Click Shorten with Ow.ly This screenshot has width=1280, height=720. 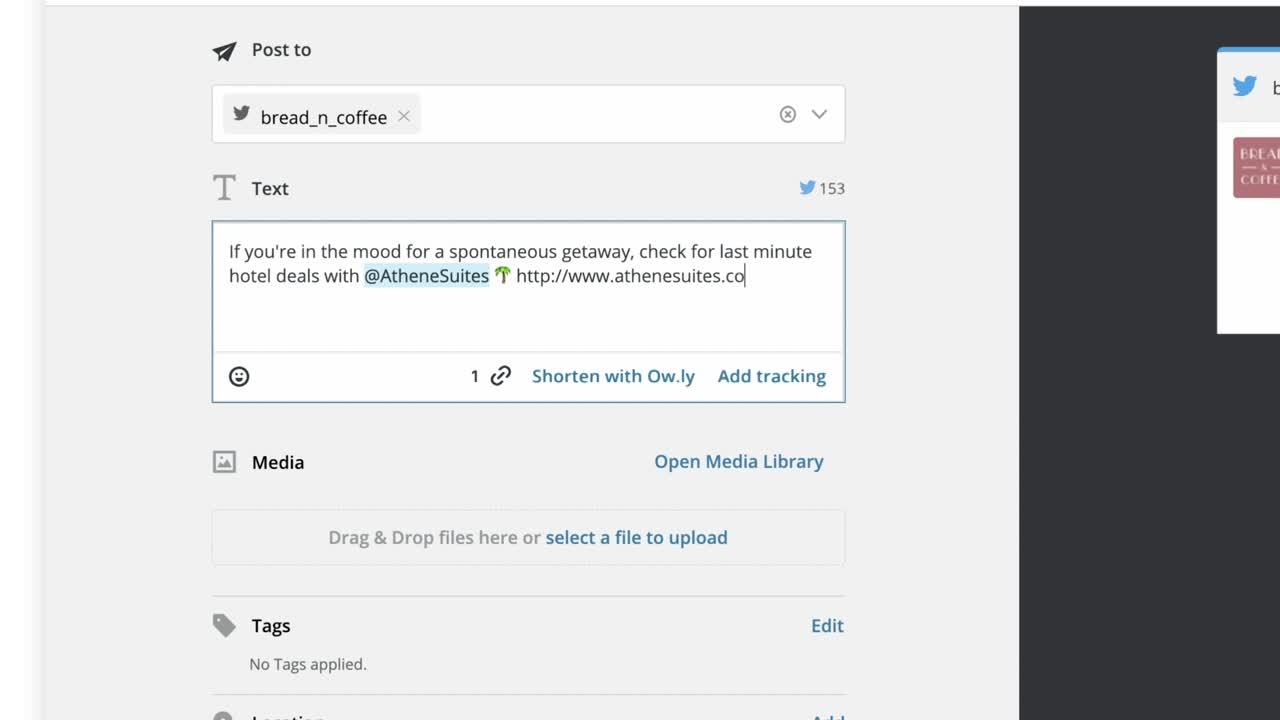pyautogui.click(x=613, y=376)
